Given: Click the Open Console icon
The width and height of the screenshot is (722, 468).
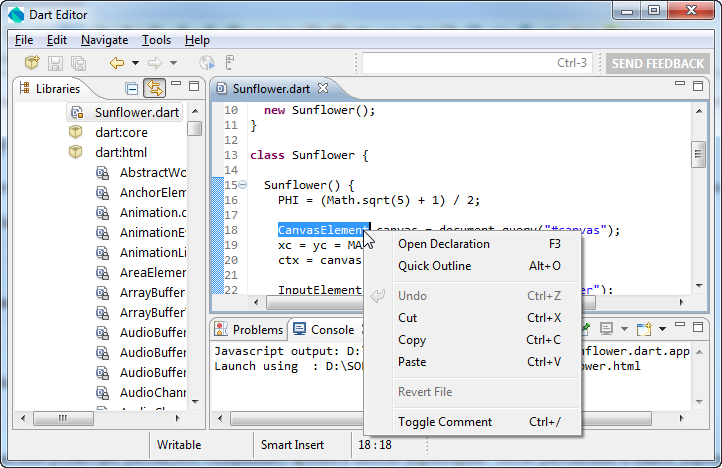Looking at the screenshot, I should pyautogui.click(x=644, y=329).
